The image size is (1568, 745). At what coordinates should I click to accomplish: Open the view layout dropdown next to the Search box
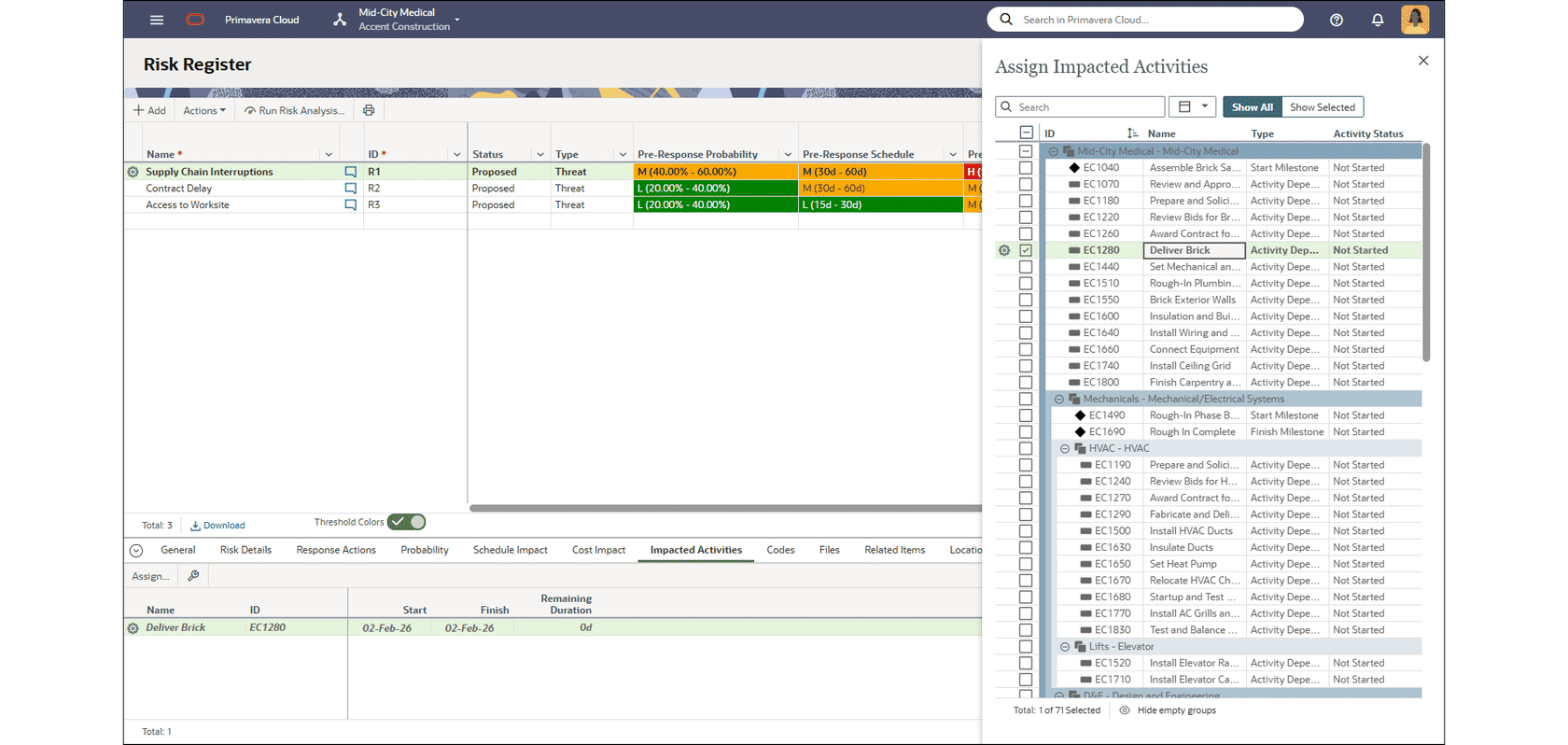[1192, 107]
